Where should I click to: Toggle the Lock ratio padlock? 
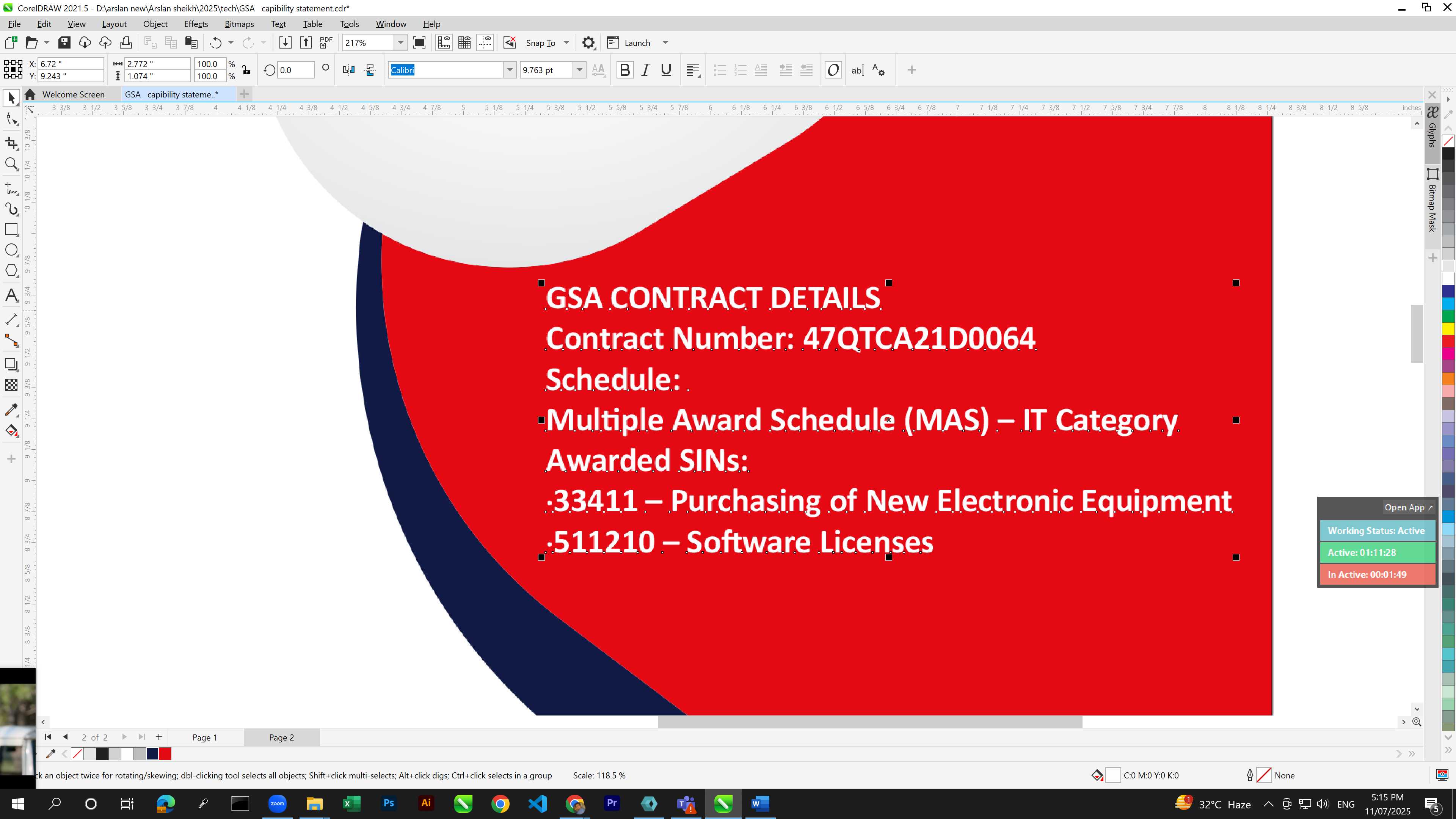click(x=246, y=70)
